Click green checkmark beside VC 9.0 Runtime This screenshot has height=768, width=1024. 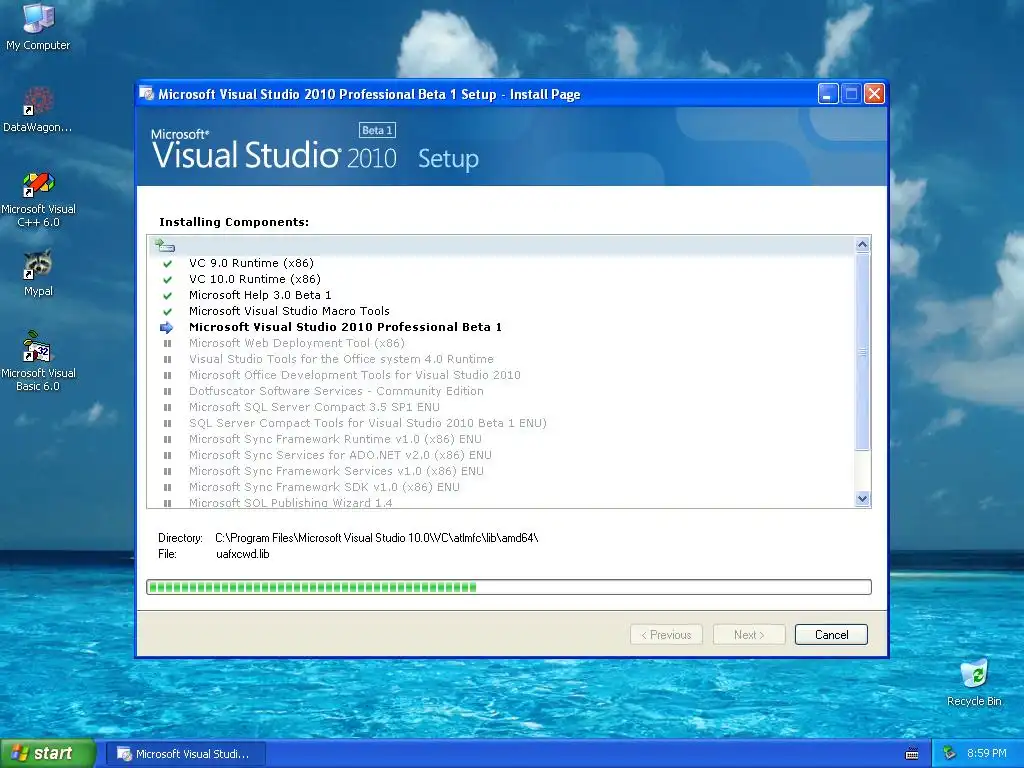coord(167,263)
